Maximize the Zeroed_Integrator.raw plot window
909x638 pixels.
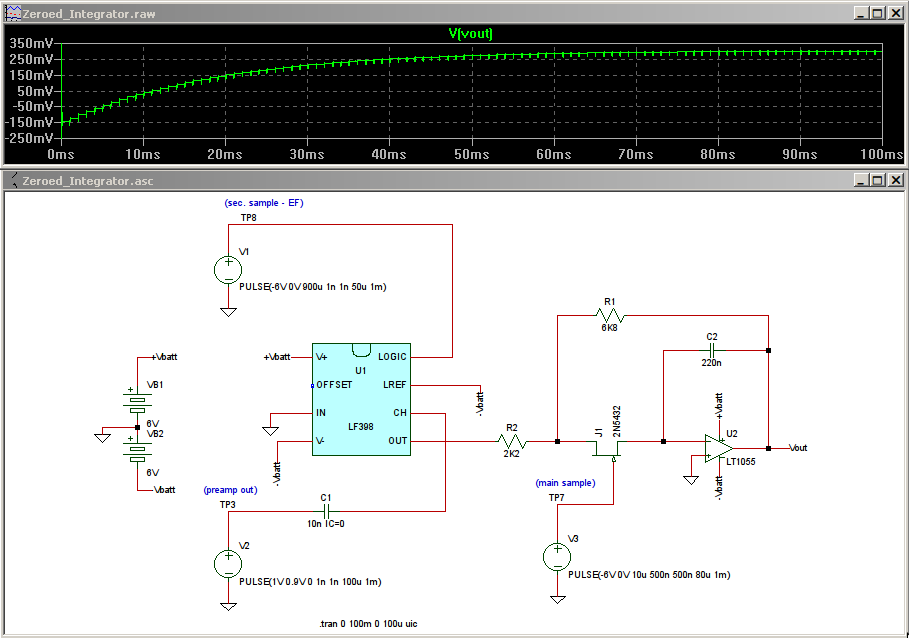[x=877, y=13]
